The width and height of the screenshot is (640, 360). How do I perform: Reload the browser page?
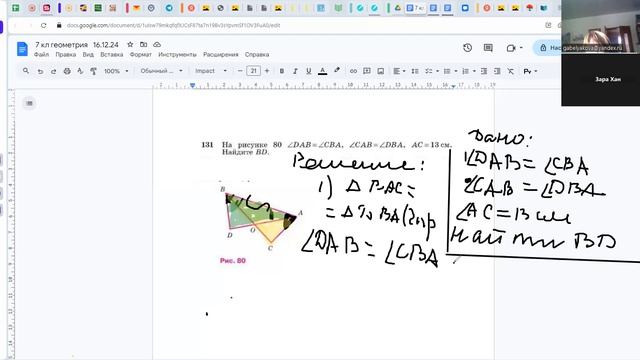43,25
